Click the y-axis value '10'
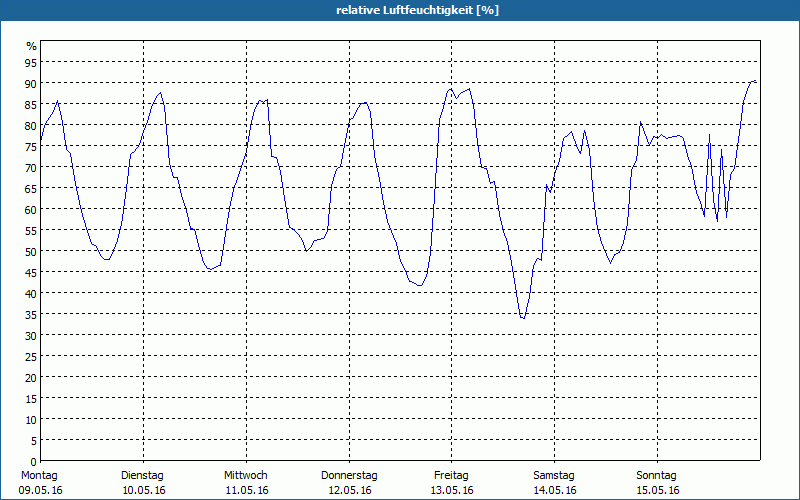The height and width of the screenshot is (500, 800). (x=31, y=420)
